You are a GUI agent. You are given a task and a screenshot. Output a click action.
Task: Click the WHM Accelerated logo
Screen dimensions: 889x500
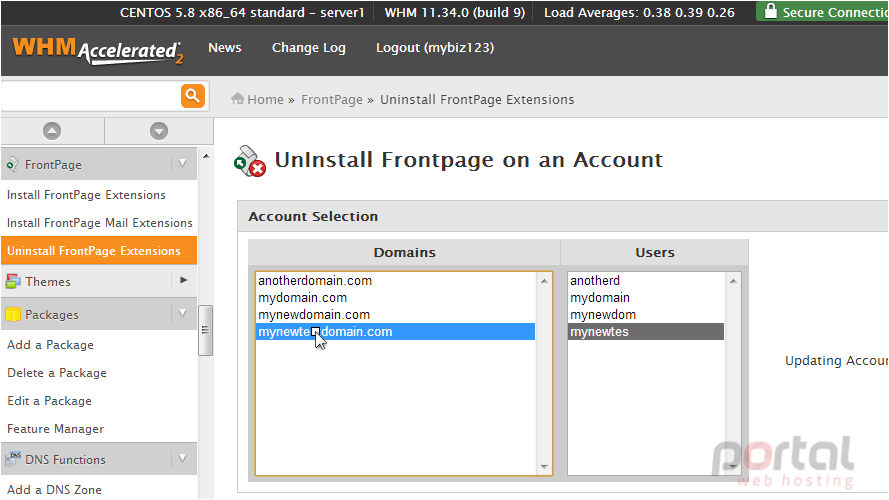(98, 50)
